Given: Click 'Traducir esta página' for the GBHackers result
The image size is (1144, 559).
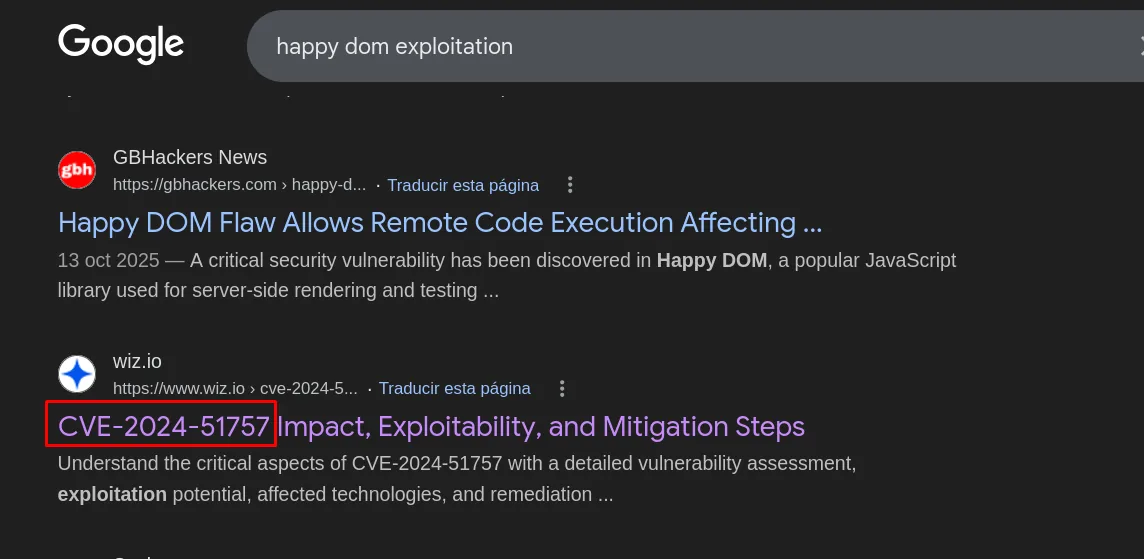Looking at the screenshot, I should (x=463, y=185).
